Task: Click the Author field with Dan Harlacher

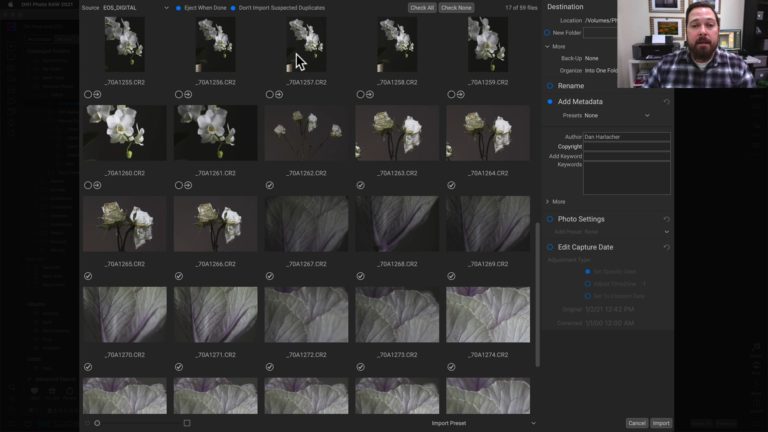Action: (626, 137)
